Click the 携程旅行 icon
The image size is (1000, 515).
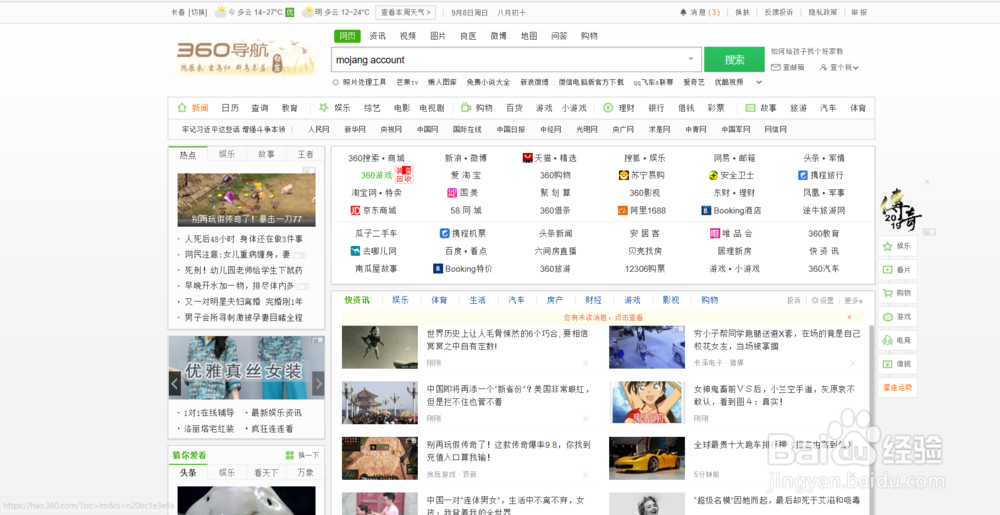(x=803, y=175)
